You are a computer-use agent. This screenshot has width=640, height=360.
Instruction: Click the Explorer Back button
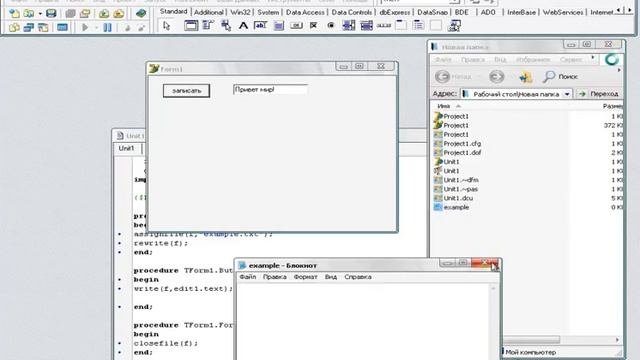tap(453, 76)
